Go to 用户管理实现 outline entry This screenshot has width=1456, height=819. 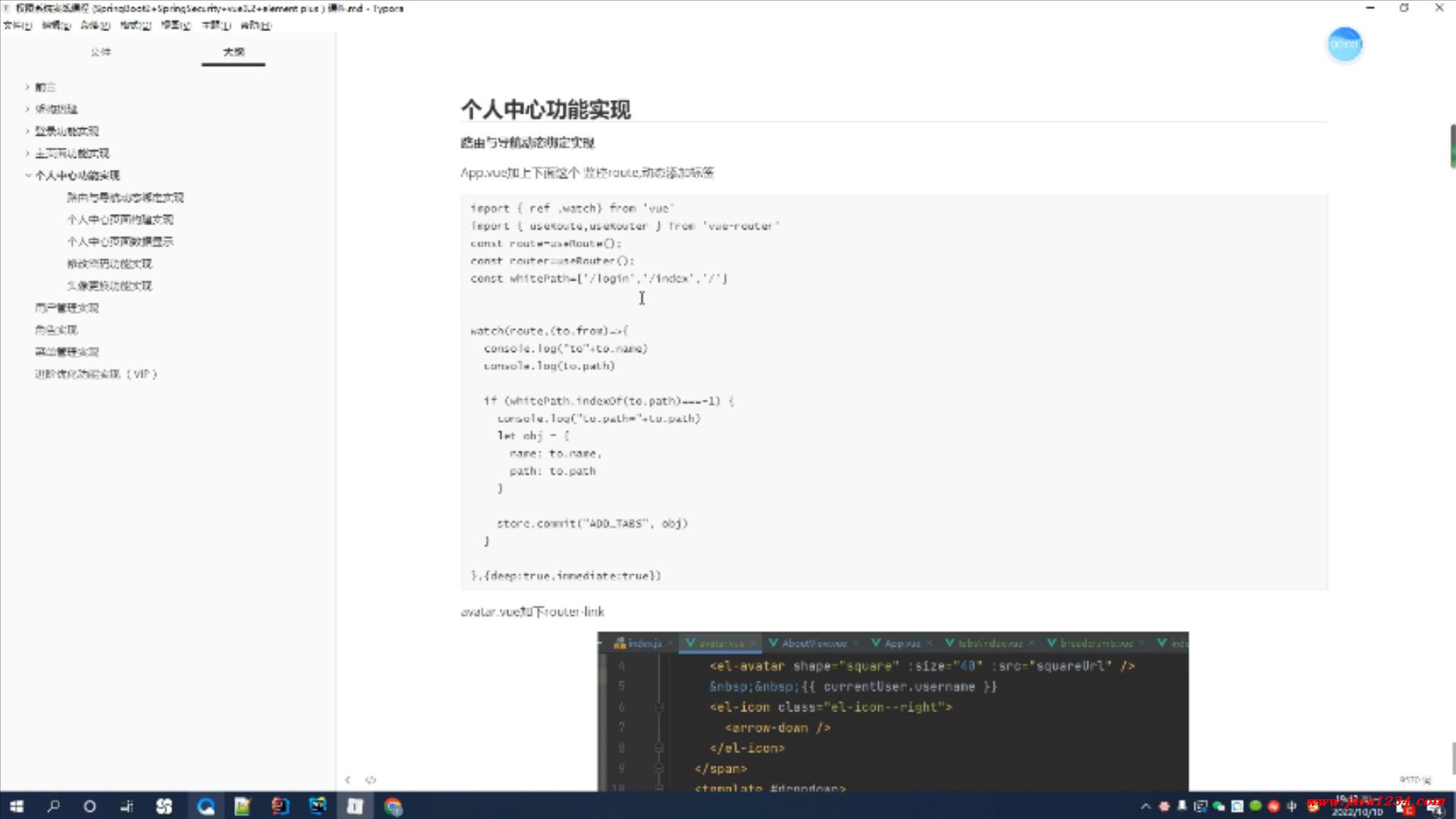67,307
